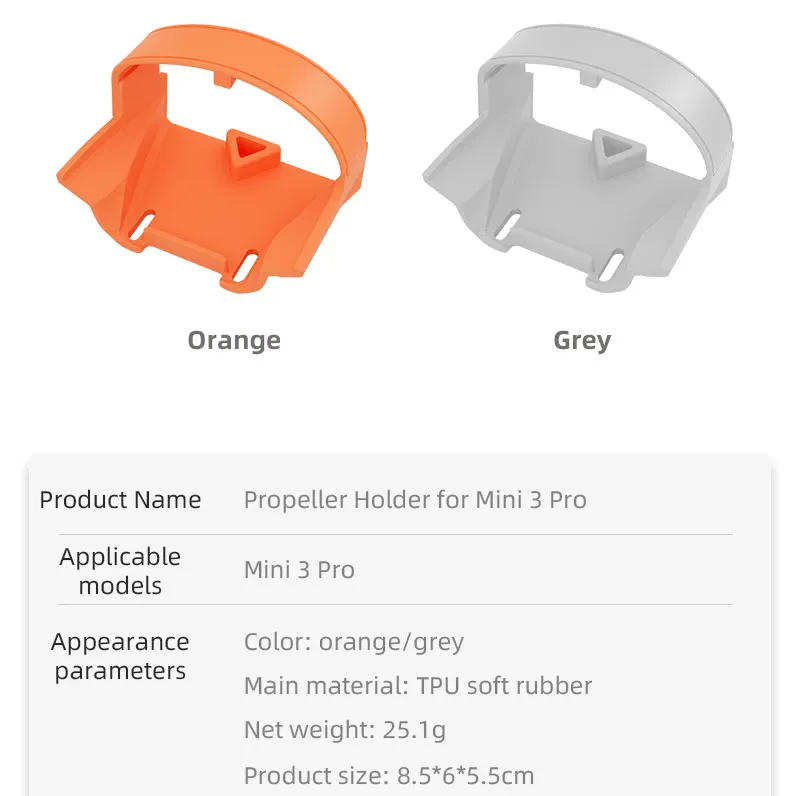This screenshot has height=796, width=800.
Task: Select the "Orange" color label
Action: click(234, 341)
